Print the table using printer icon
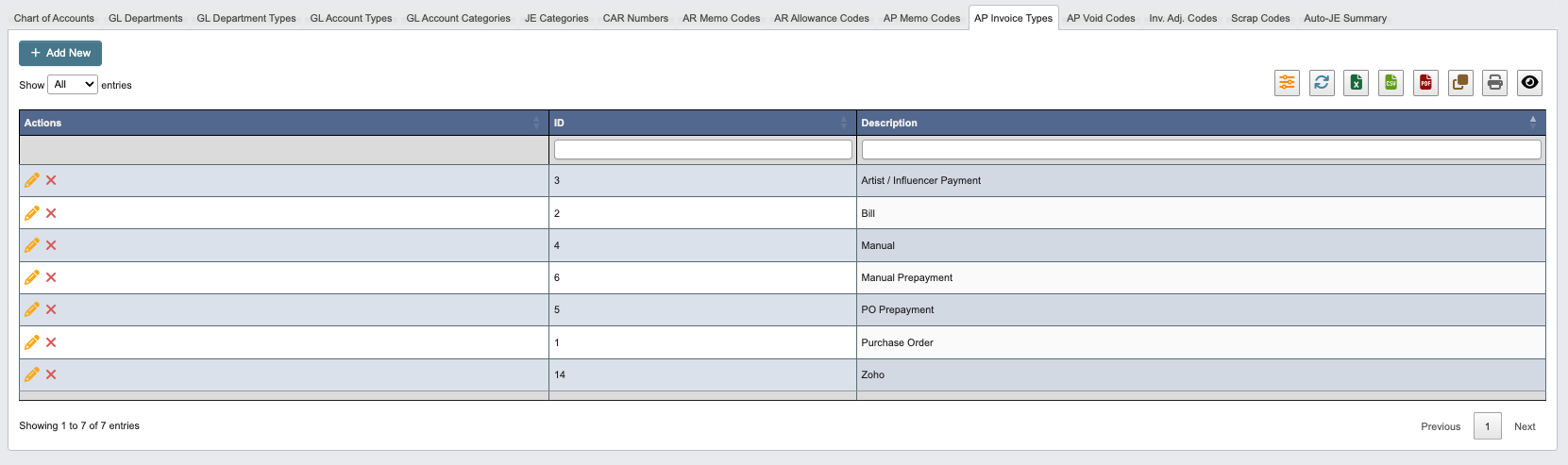The width and height of the screenshot is (1568, 465). [1494, 83]
